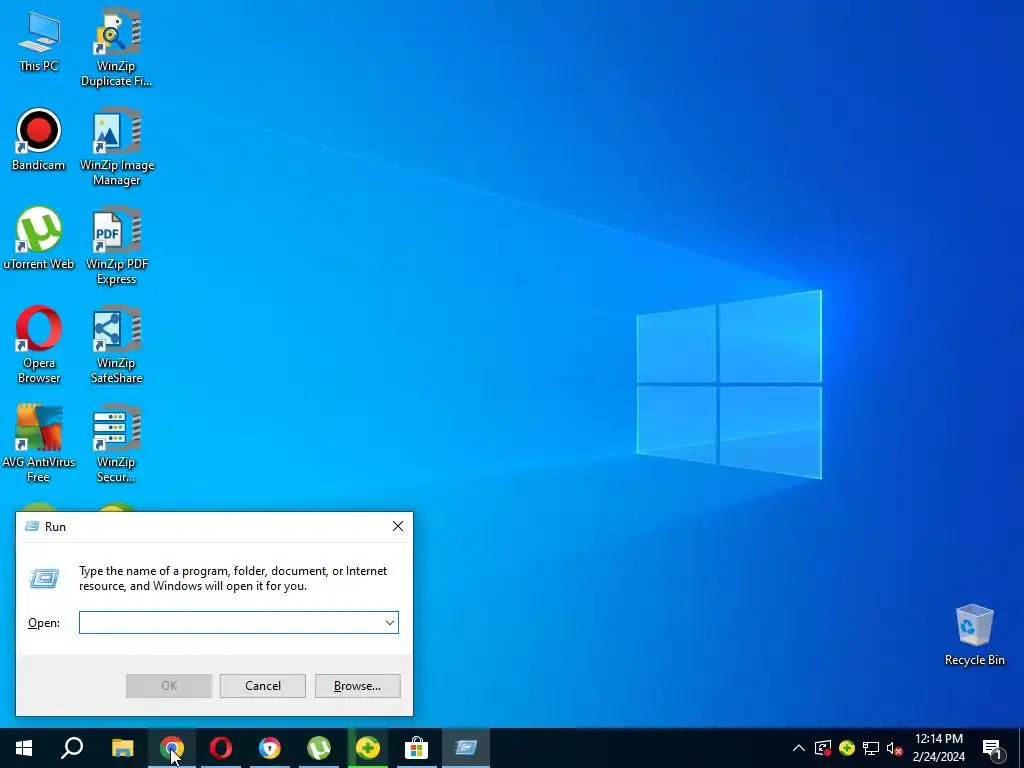Launch uTorrent Web desktop shortcut
The height and width of the screenshot is (768, 1024).
tap(39, 239)
